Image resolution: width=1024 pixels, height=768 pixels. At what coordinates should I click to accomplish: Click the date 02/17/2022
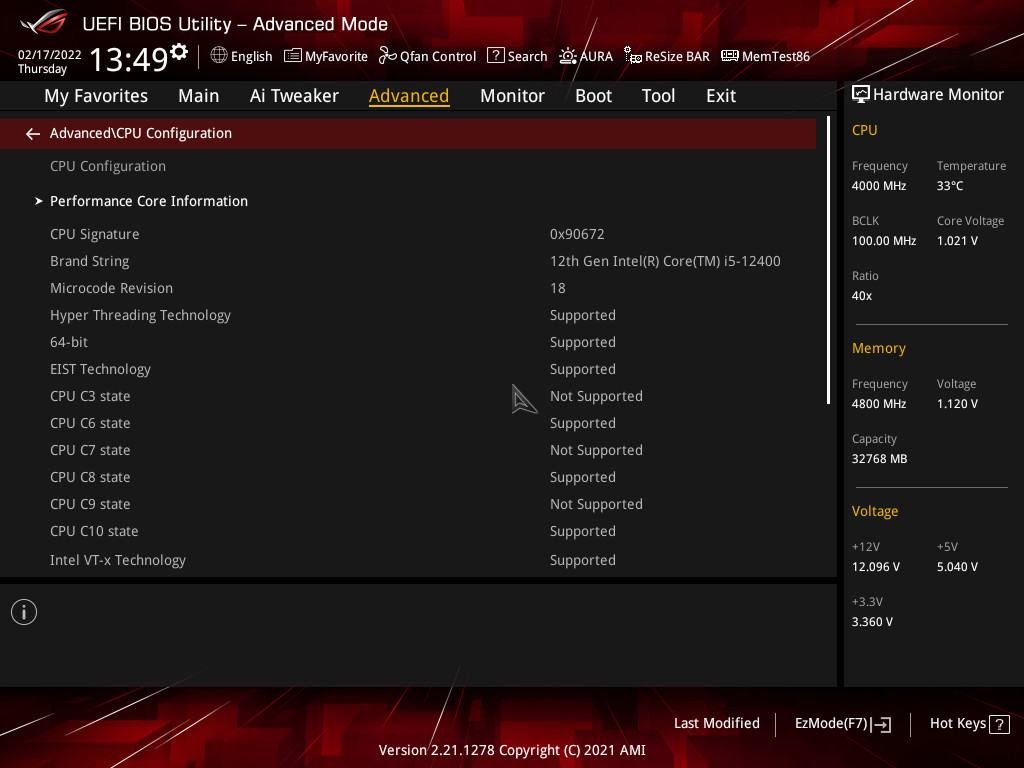tap(50, 55)
